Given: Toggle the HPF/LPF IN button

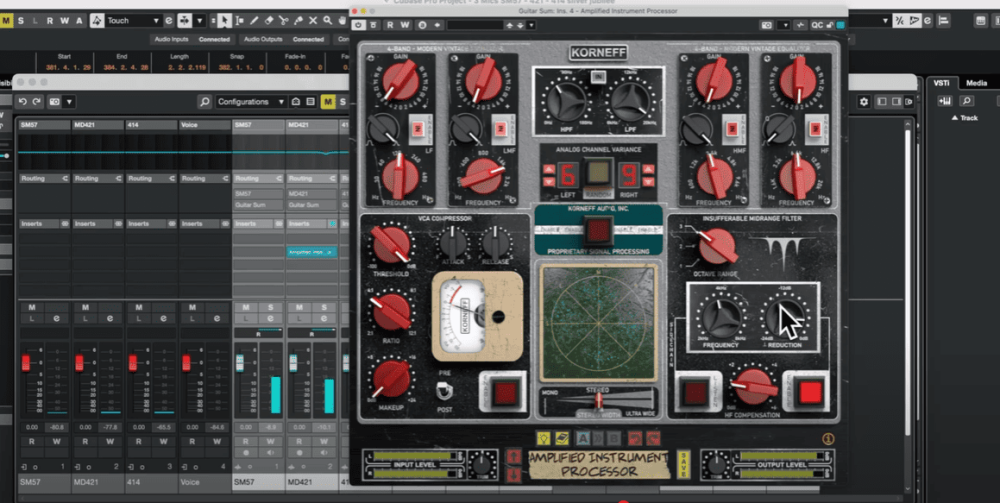Looking at the screenshot, I should coord(598,77).
